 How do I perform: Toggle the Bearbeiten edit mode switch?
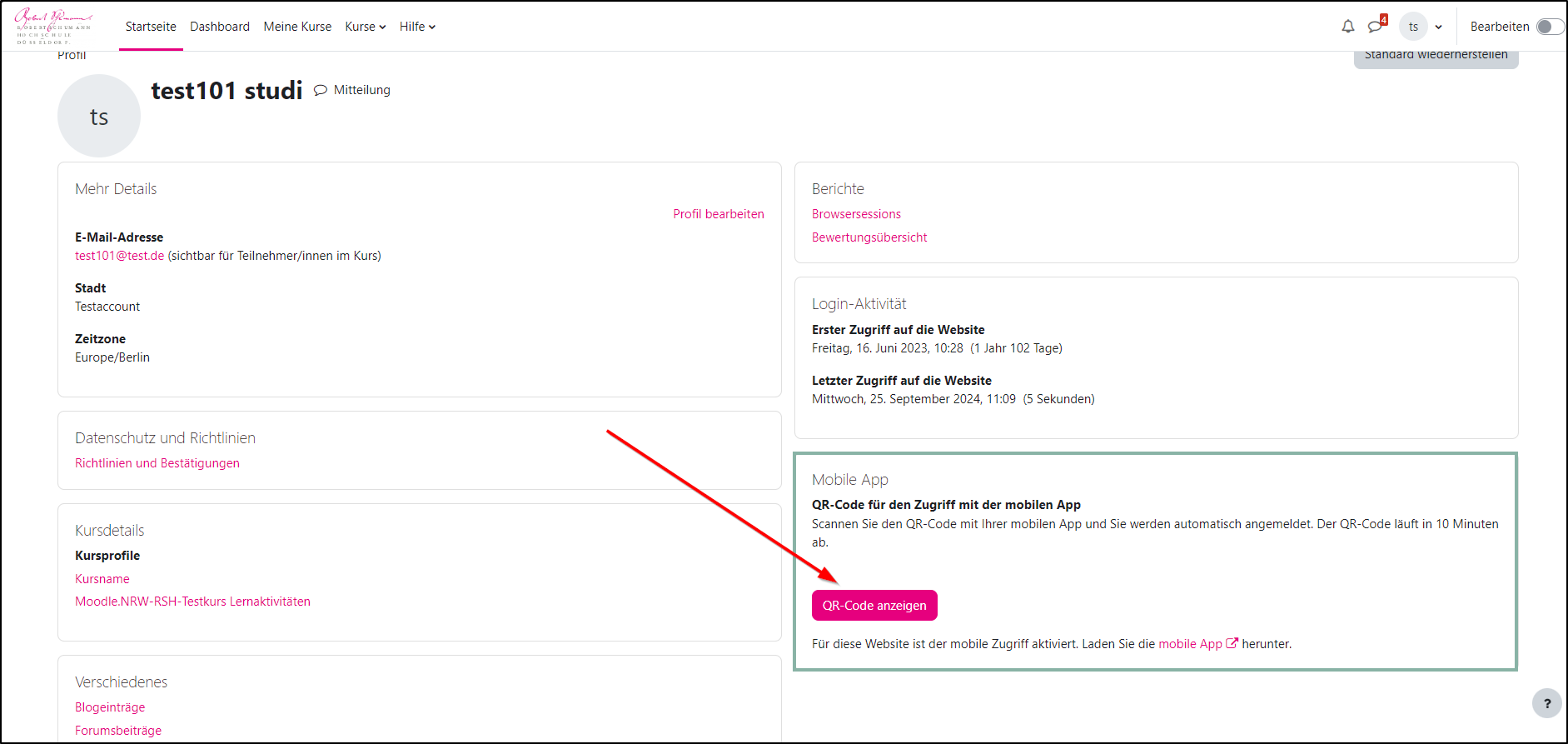[x=1549, y=27]
